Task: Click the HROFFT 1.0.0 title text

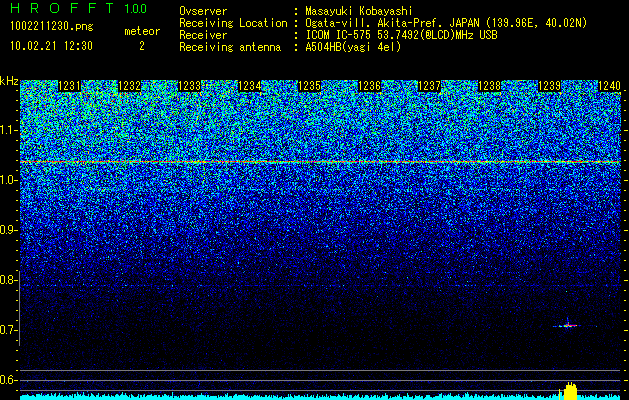Action: (79, 8)
